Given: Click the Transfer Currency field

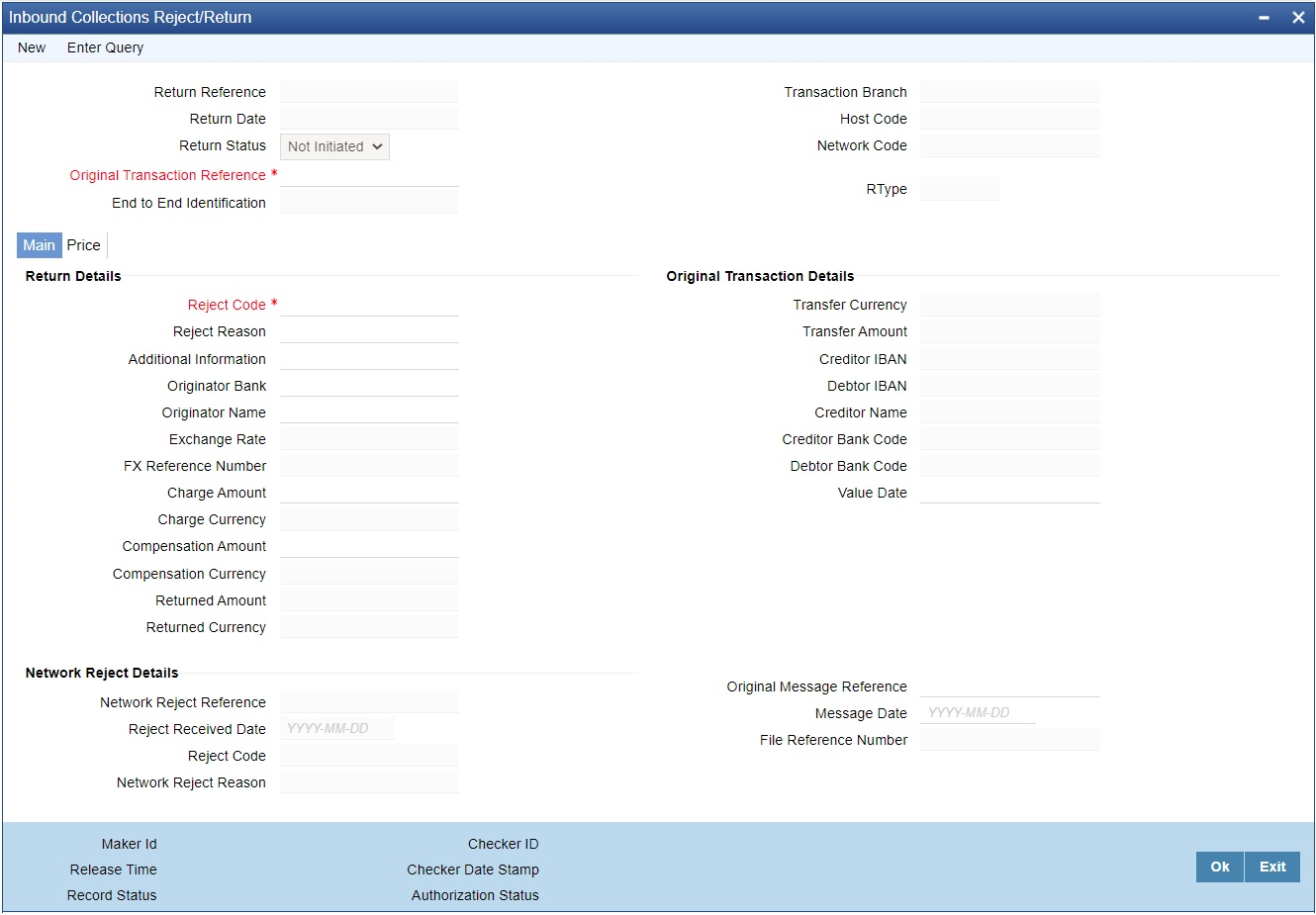Looking at the screenshot, I should (1010, 305).
